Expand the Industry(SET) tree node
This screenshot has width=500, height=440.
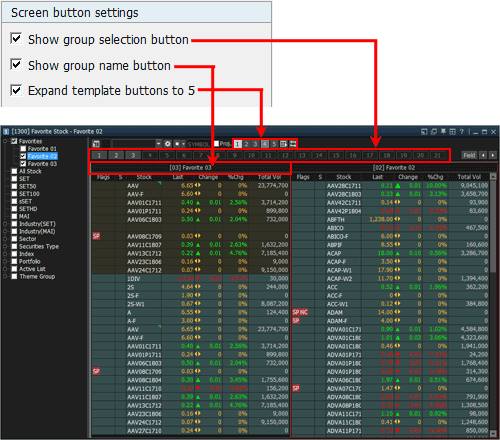5,224
